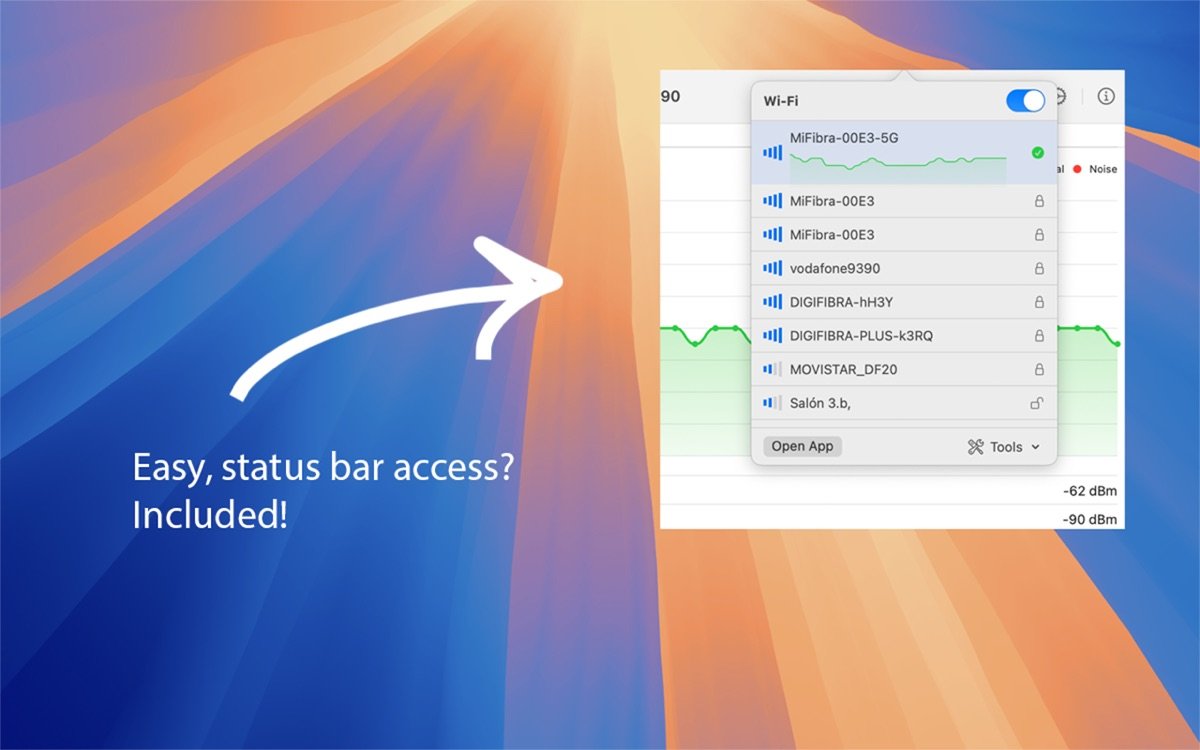Toggle the red Noise legend indicator
Viewport: 1200px width, 750px height.
click(x=1077, y=168)
